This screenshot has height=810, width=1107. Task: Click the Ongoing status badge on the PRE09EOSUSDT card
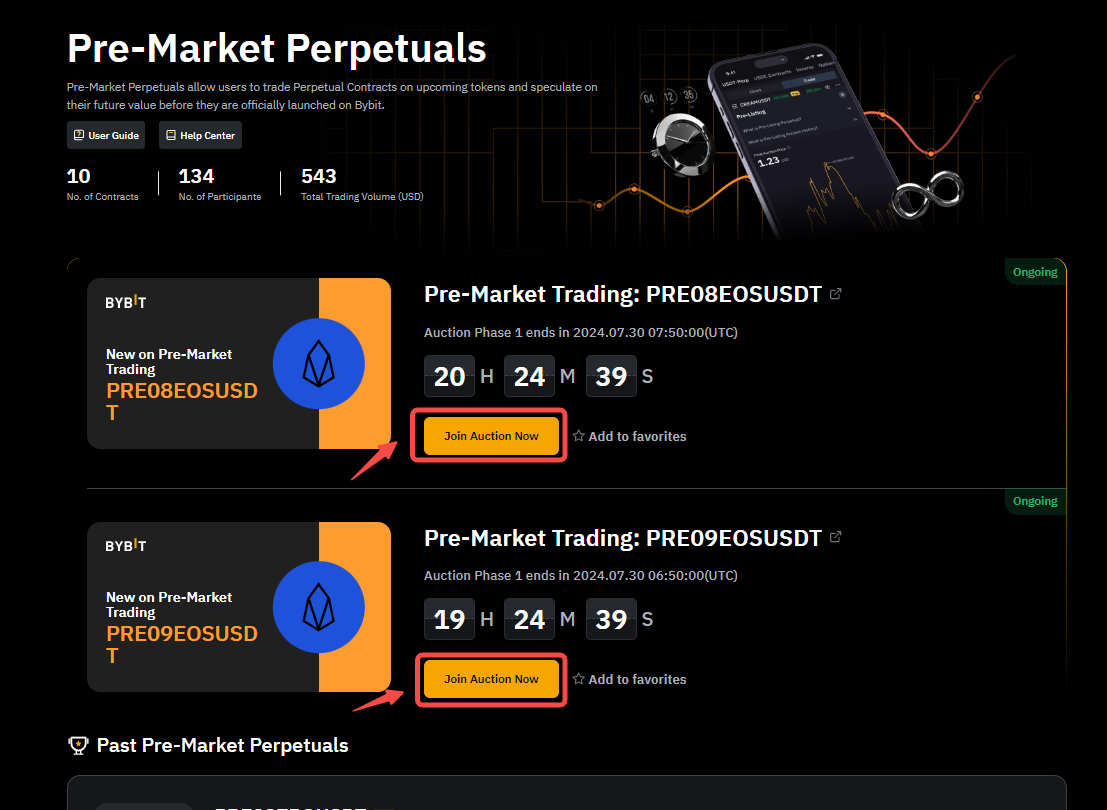(1035, 501)
